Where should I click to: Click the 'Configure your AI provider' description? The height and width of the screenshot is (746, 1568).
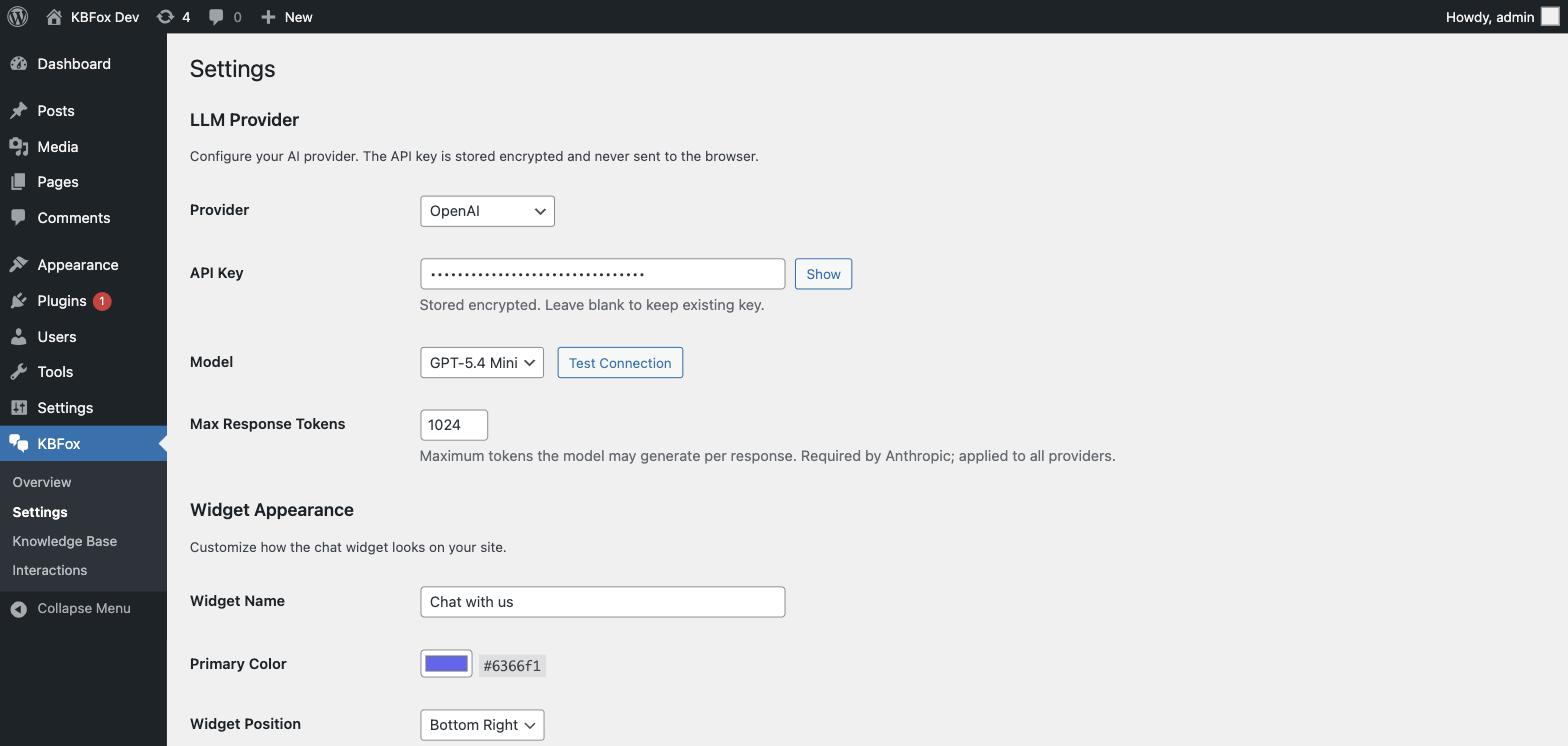click(x=474, y=156)
